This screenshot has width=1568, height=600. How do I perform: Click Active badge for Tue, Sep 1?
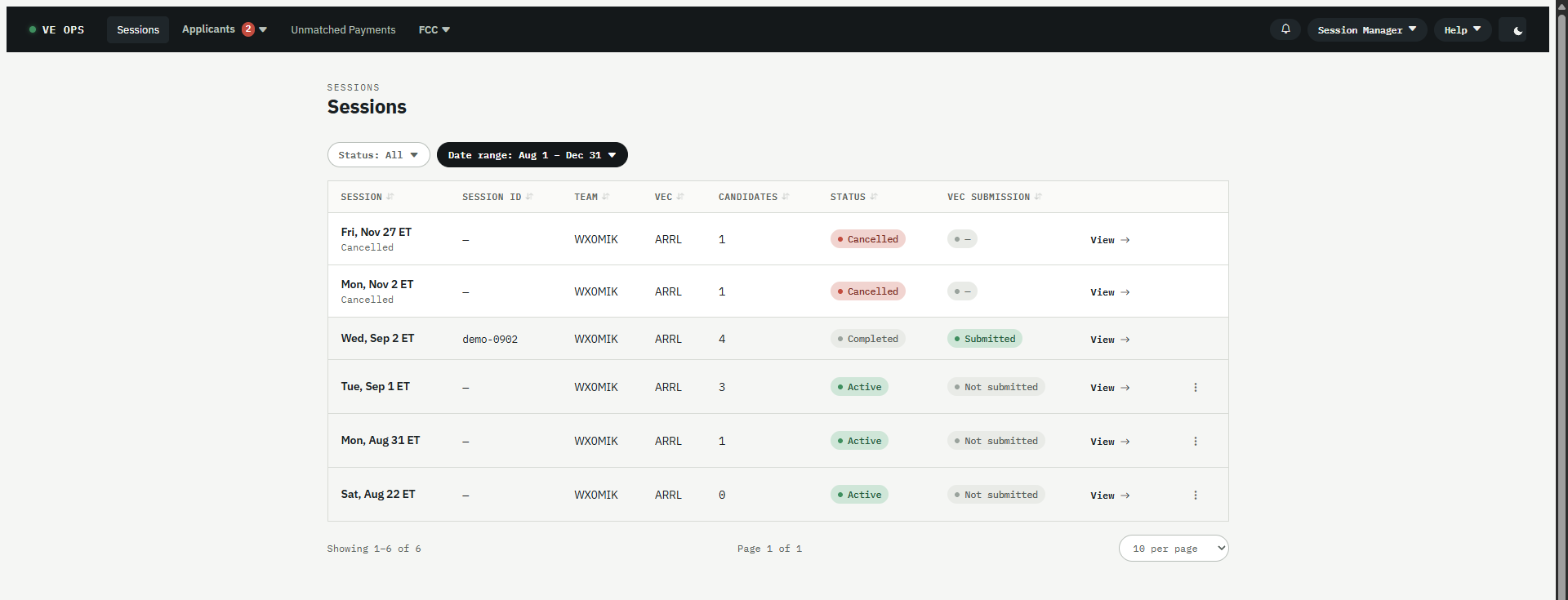pyautogui.click(x=859, y=386)
